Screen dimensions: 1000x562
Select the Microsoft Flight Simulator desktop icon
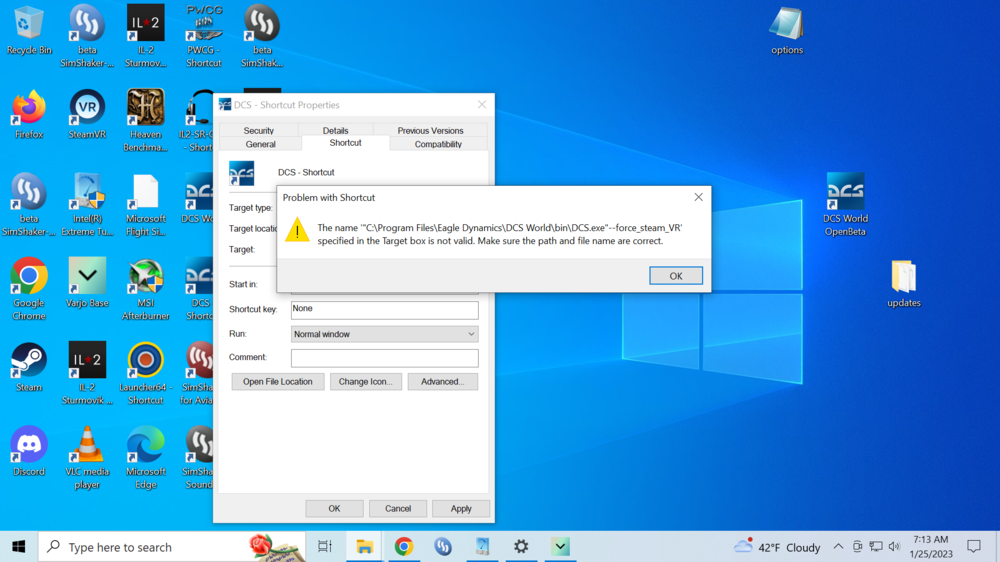[x=145, y=204]
